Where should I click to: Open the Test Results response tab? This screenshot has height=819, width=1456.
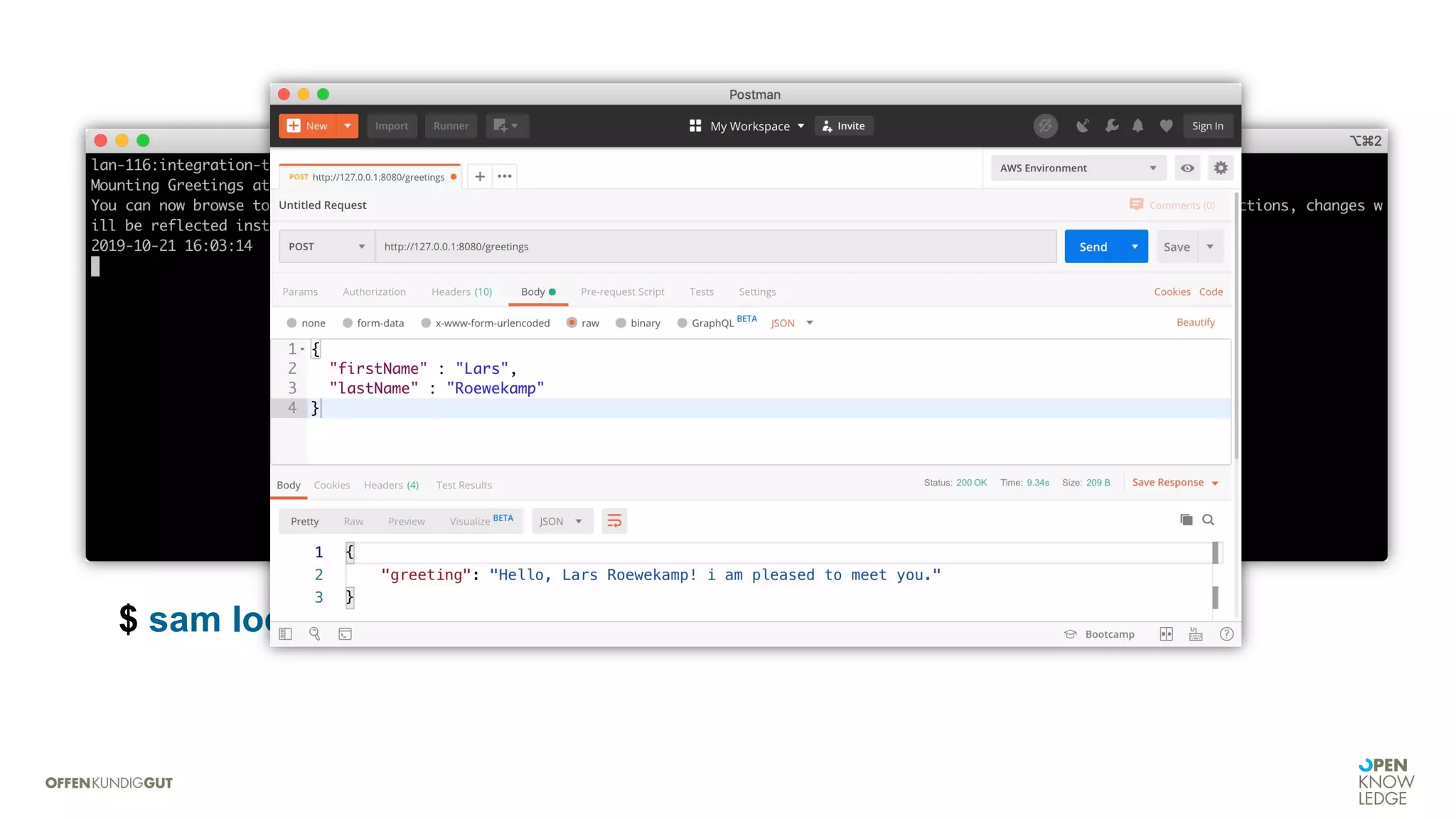coord(464,485)
